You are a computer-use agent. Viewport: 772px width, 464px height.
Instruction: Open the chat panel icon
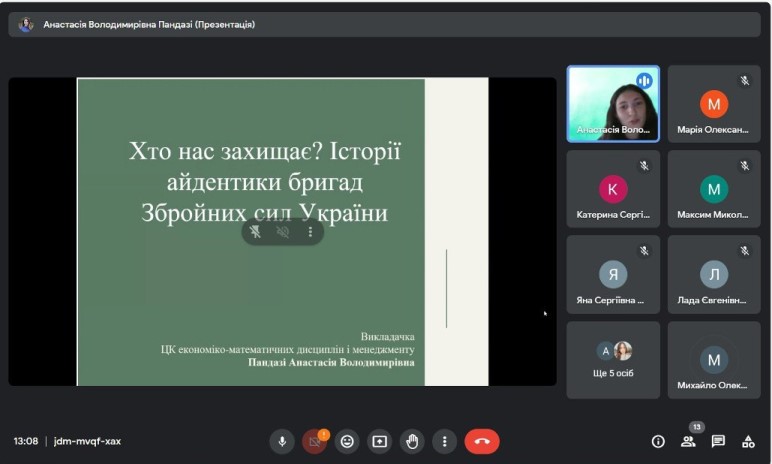(x=718, y=441)
